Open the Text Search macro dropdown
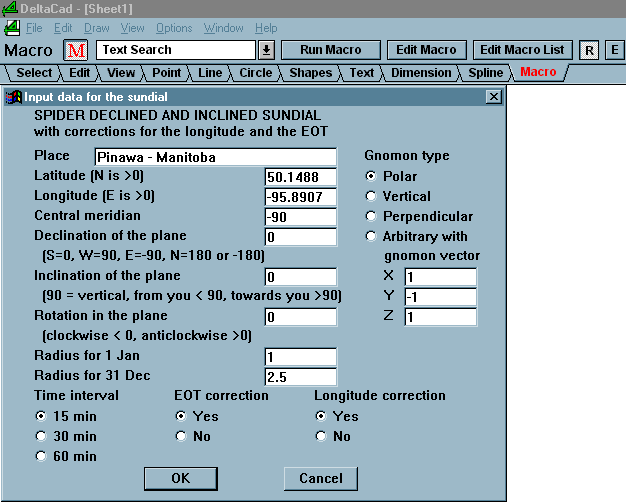626x502 pixels. [x=266, y=50]
